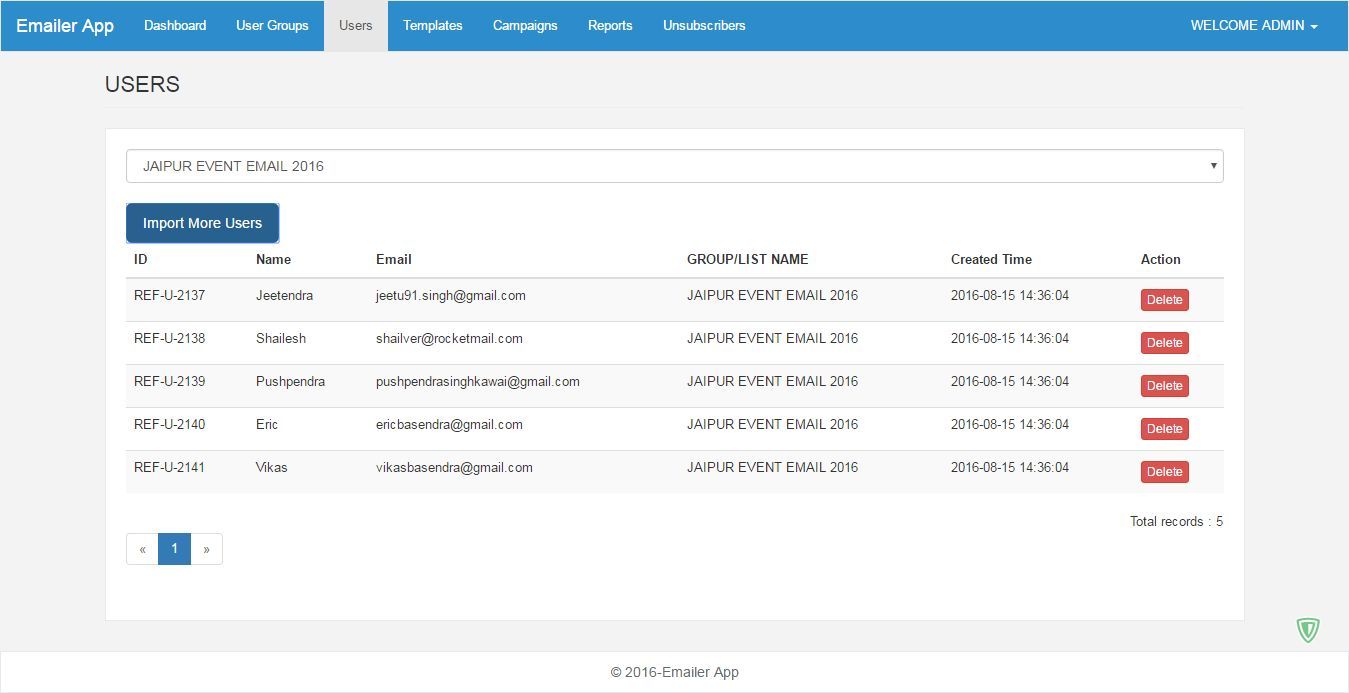This screenshot has height=693, width=1349.
Task: Delete the Shailesh user row
Action: 1164,343
